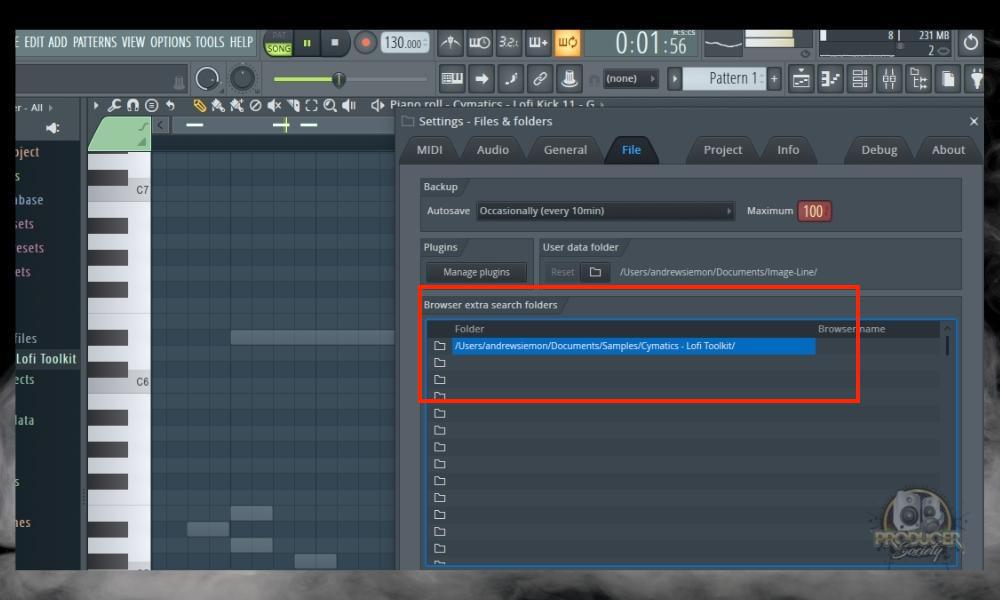Open pattern menu arrow left of Pattern 1
This screenshot has height=600, width=1000.
674,79
